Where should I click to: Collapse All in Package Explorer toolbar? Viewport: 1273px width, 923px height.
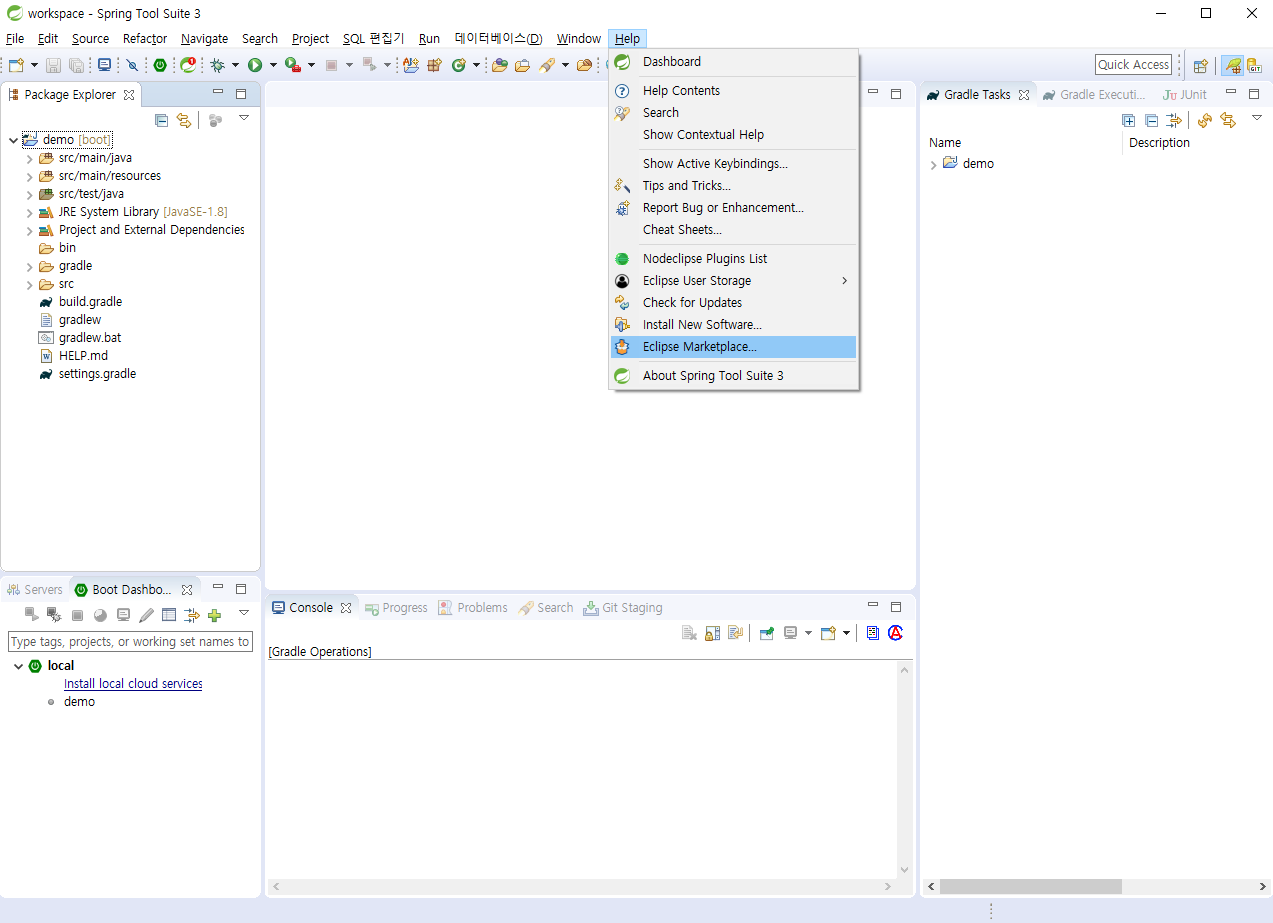coord(162,120)
